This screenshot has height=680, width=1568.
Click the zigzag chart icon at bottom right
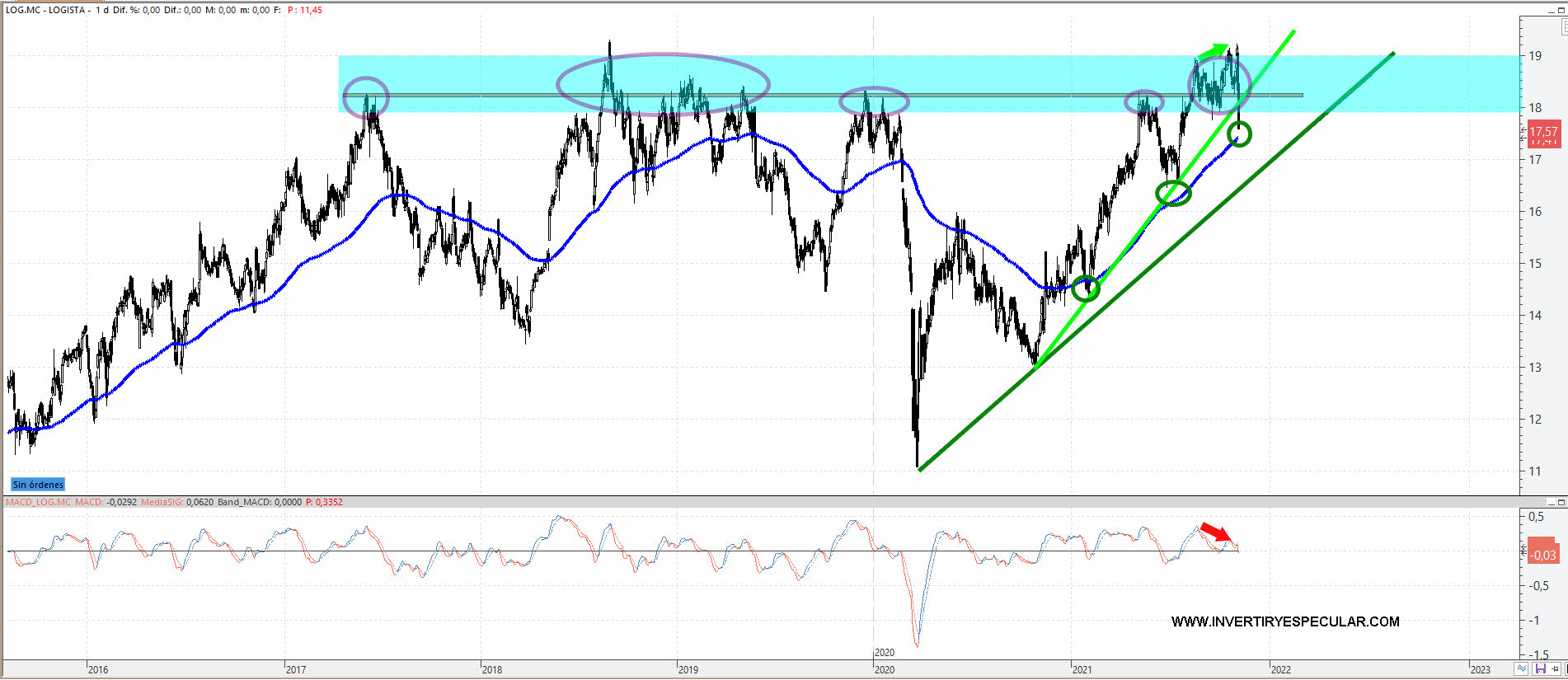click(x=1522, y=668)
